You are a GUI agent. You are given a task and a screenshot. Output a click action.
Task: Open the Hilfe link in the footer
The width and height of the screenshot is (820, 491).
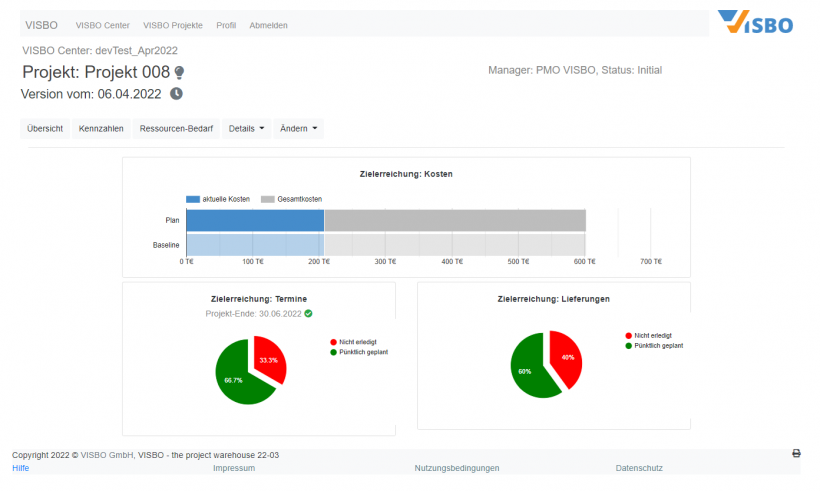click(20, 468)
